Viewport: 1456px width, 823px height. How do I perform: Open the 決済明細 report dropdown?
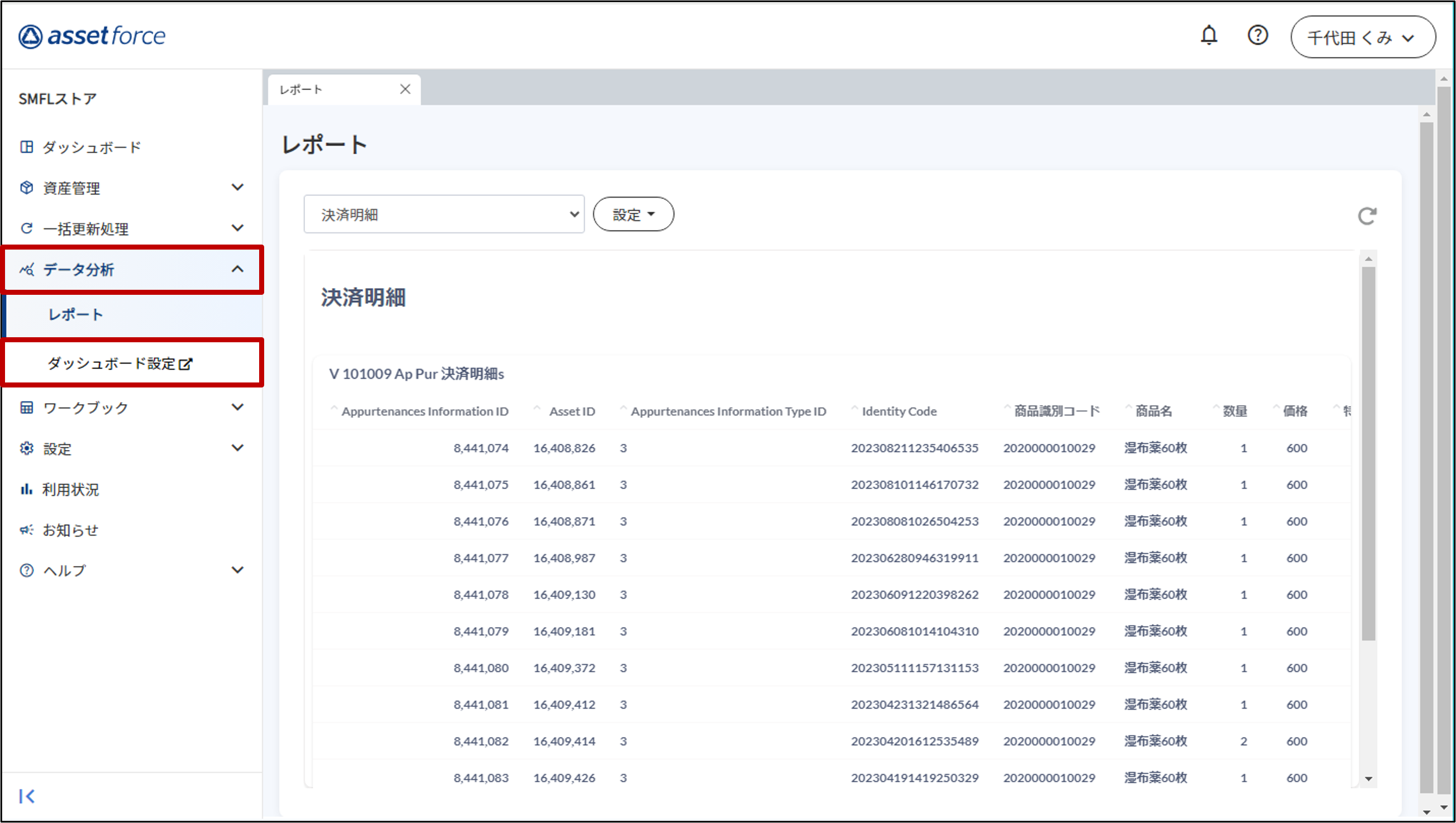(443, 214)
